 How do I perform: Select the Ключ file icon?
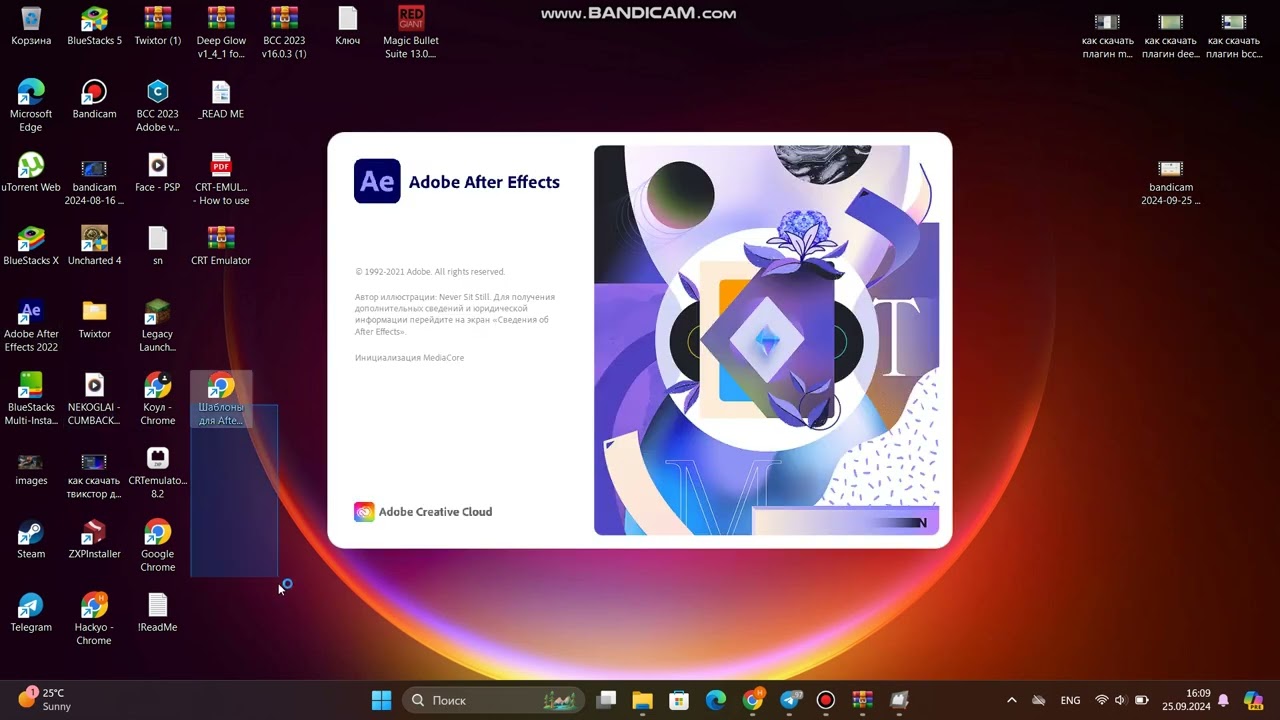tap(347, 27)
